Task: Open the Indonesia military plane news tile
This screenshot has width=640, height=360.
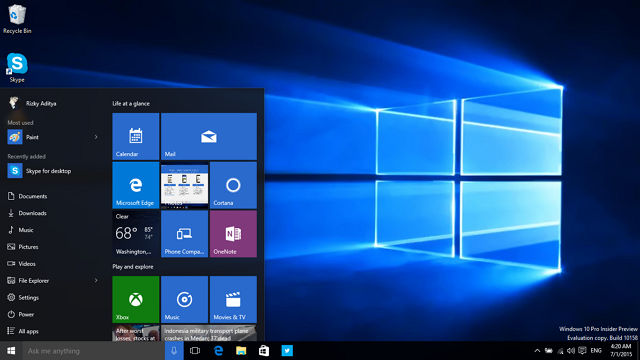Action: coord(209,333)
